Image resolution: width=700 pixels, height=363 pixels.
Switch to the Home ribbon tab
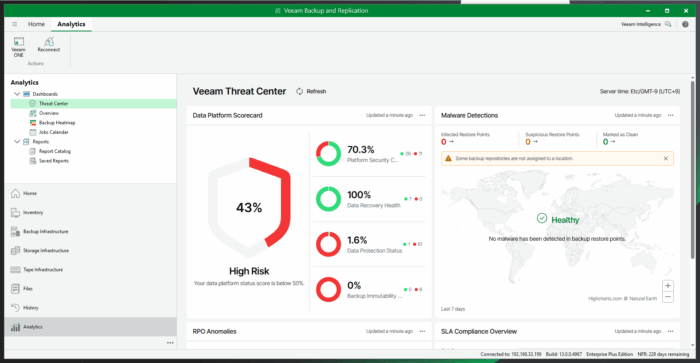(x=36, y=24)
